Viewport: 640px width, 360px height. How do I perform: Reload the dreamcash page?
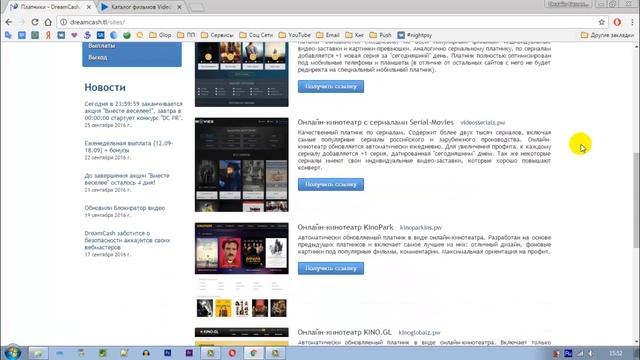(x=35, y=22)
